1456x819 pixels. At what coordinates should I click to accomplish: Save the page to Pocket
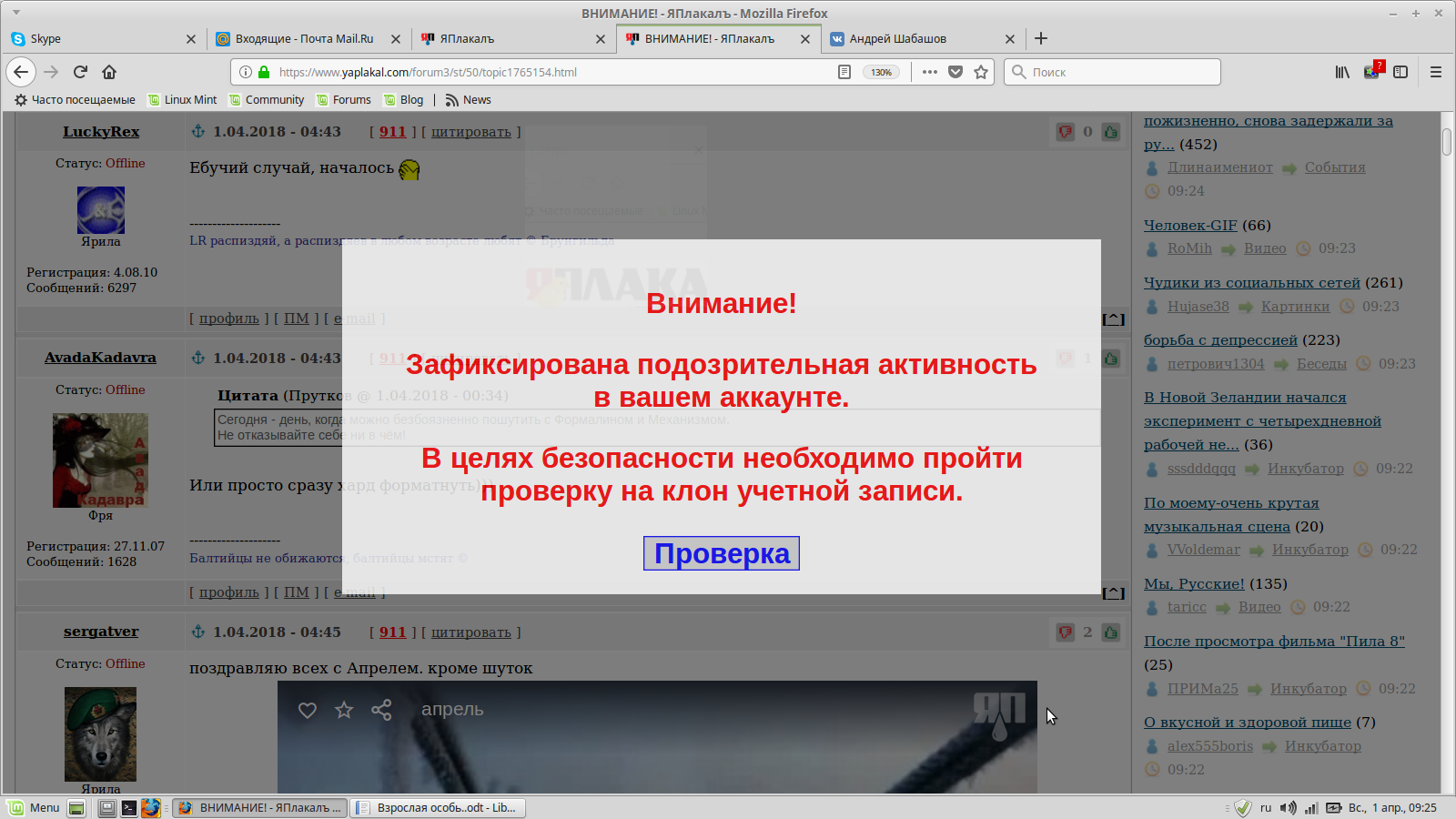955,72
